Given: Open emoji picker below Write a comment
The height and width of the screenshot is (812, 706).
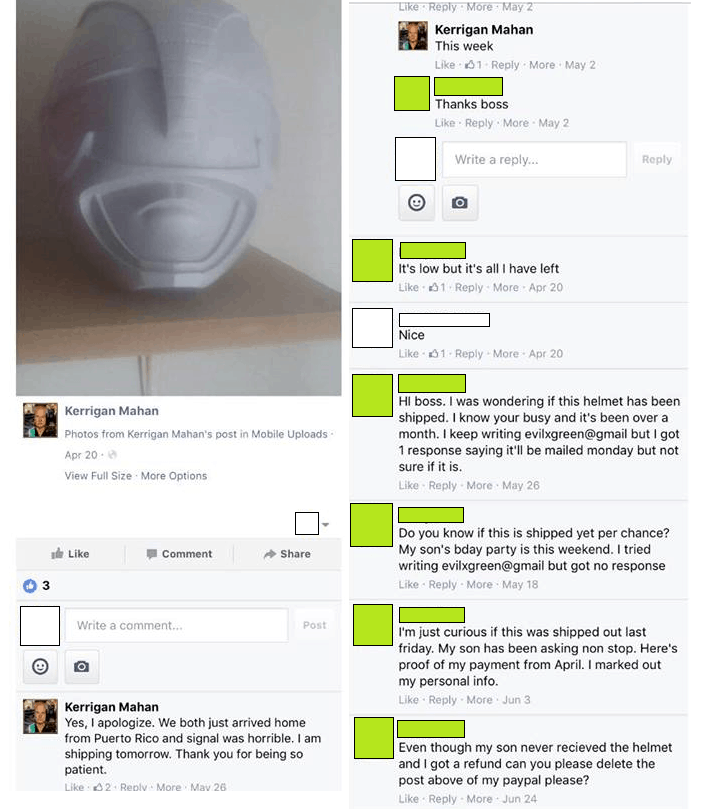Looking at the screenshot, I should click(40, 666).
